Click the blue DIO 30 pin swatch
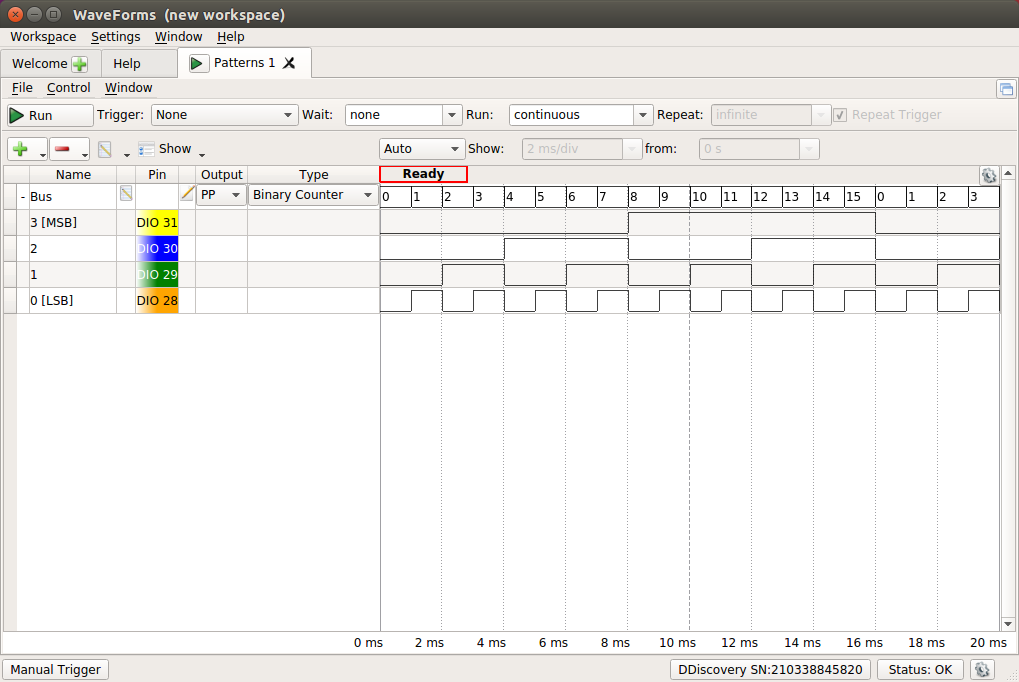 [x=157, y=249]
